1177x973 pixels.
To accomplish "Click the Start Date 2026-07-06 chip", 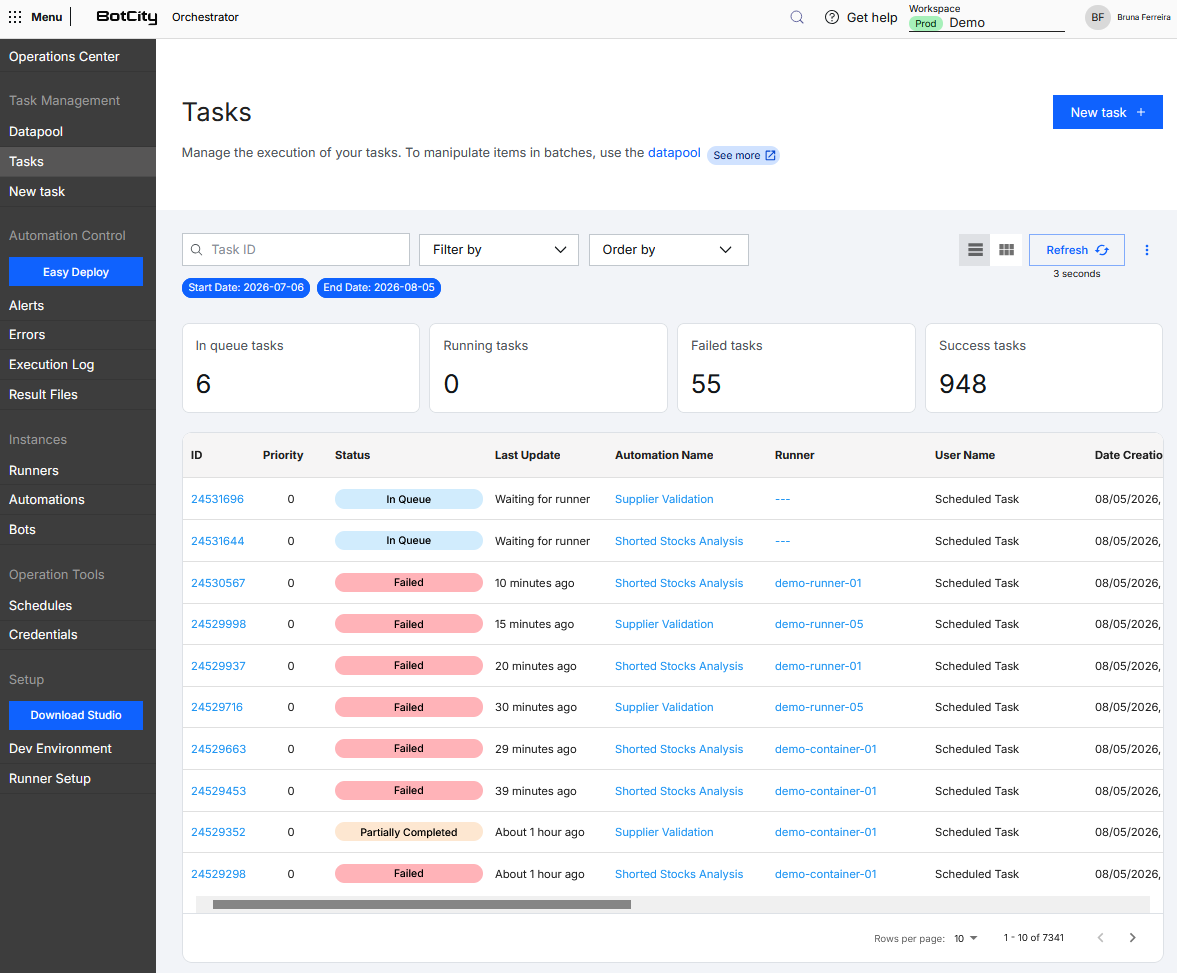I will (x=246, y=288).
